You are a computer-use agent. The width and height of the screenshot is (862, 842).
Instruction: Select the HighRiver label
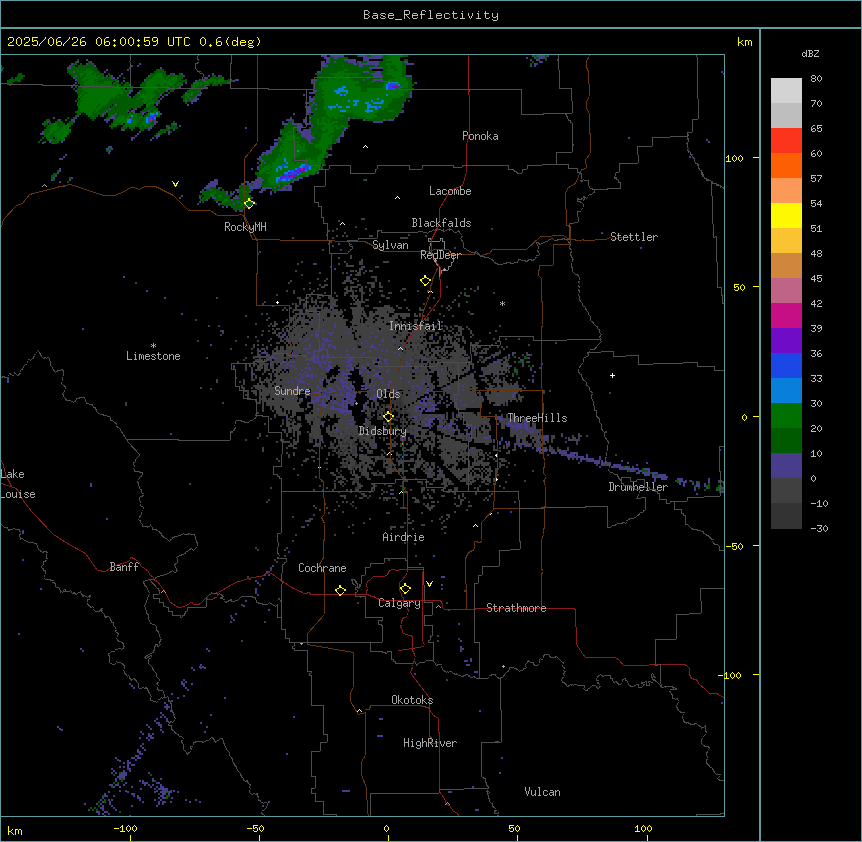click(x=430, y=743)
